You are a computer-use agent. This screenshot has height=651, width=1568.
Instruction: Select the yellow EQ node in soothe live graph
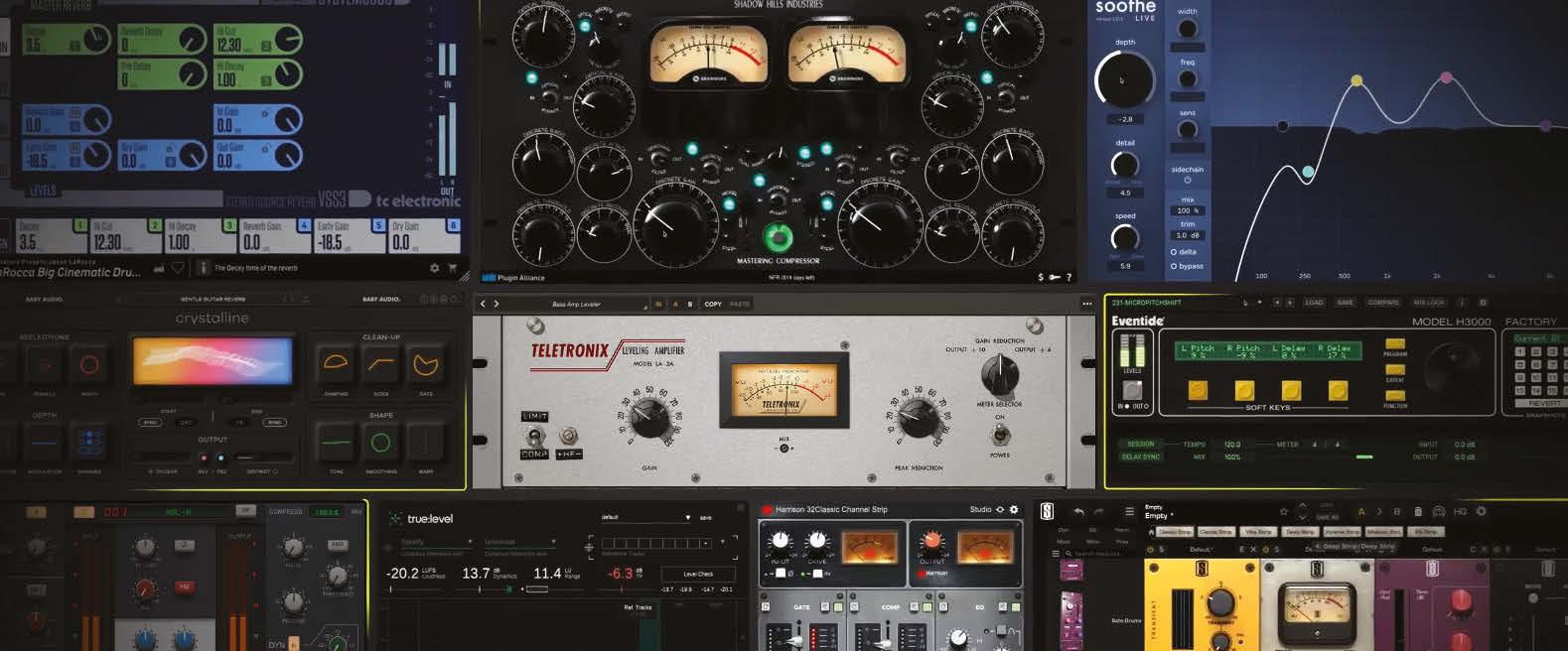1356,80
